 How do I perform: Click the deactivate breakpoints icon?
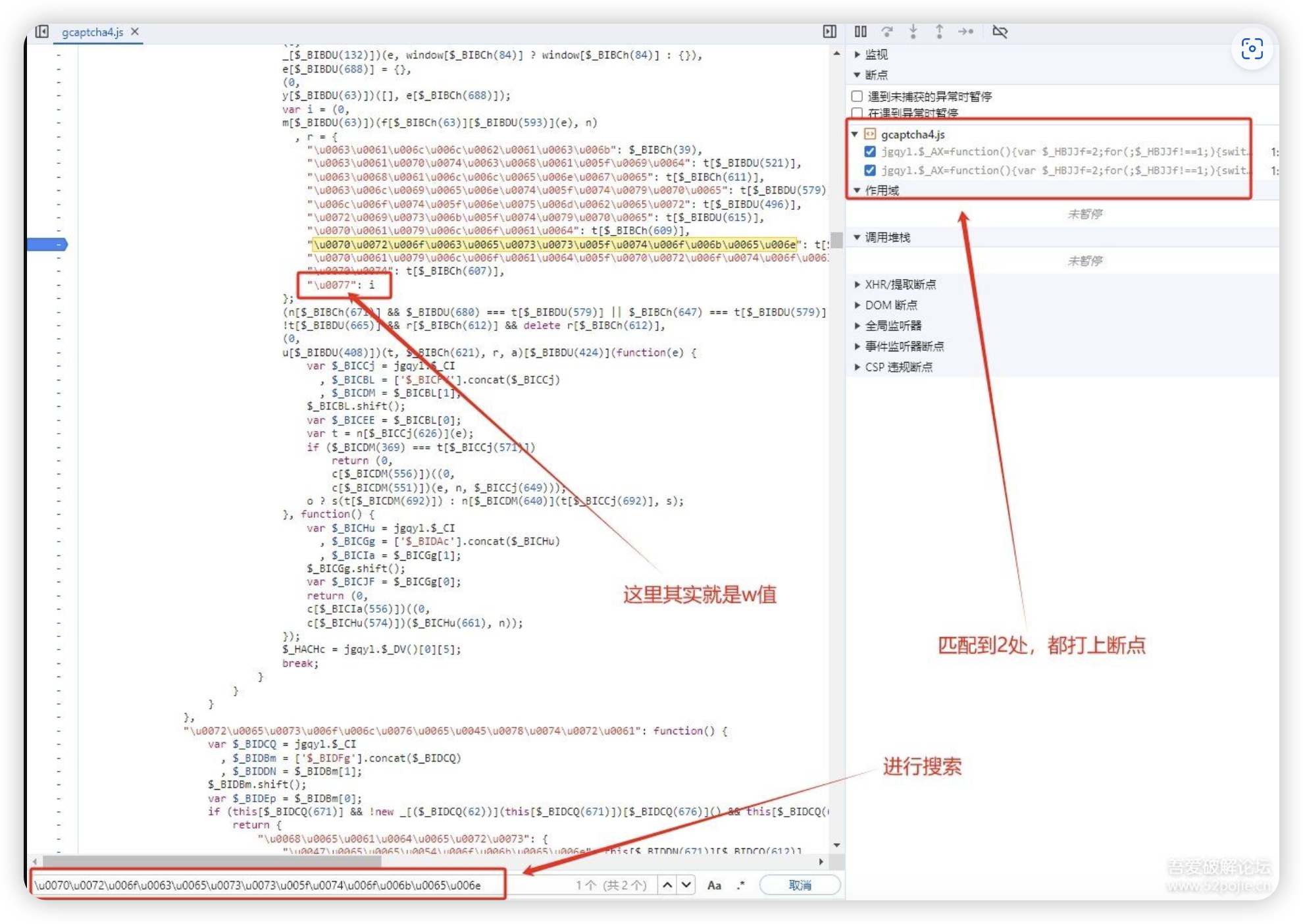(x=1000, y=32)
